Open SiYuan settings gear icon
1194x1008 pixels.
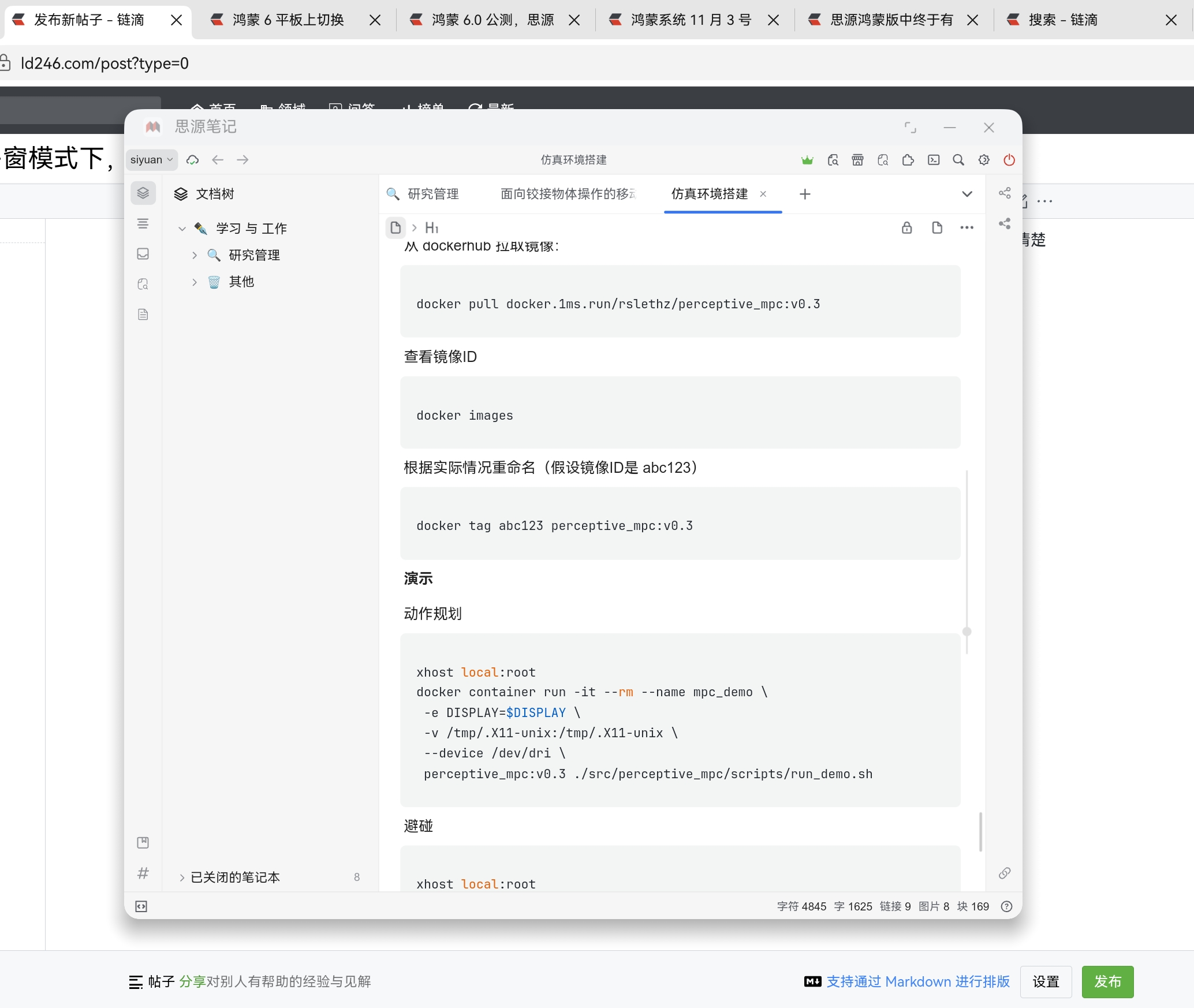[x=984, y=160]
